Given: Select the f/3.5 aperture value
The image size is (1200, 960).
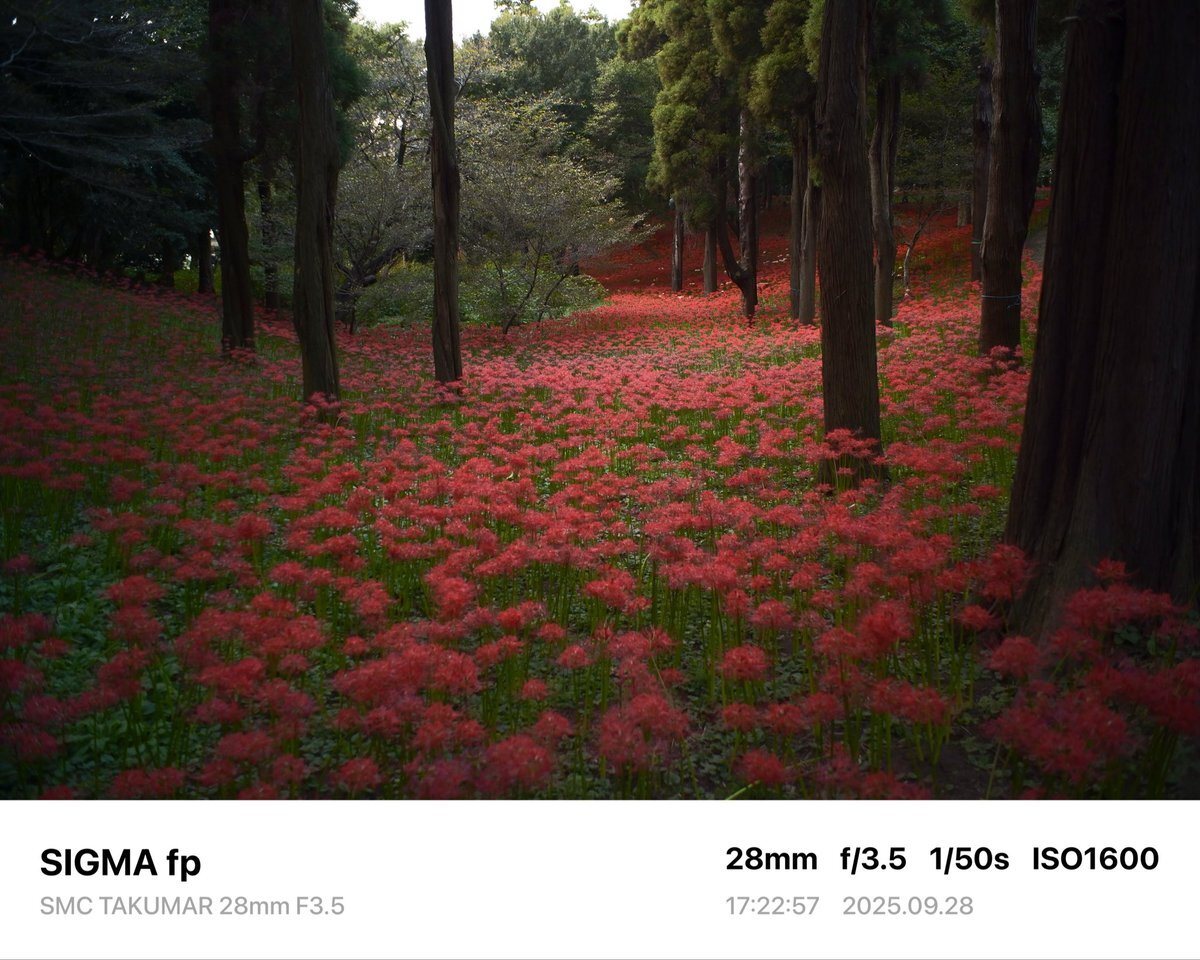Looking at the screenshot, I should click(873, 859).
